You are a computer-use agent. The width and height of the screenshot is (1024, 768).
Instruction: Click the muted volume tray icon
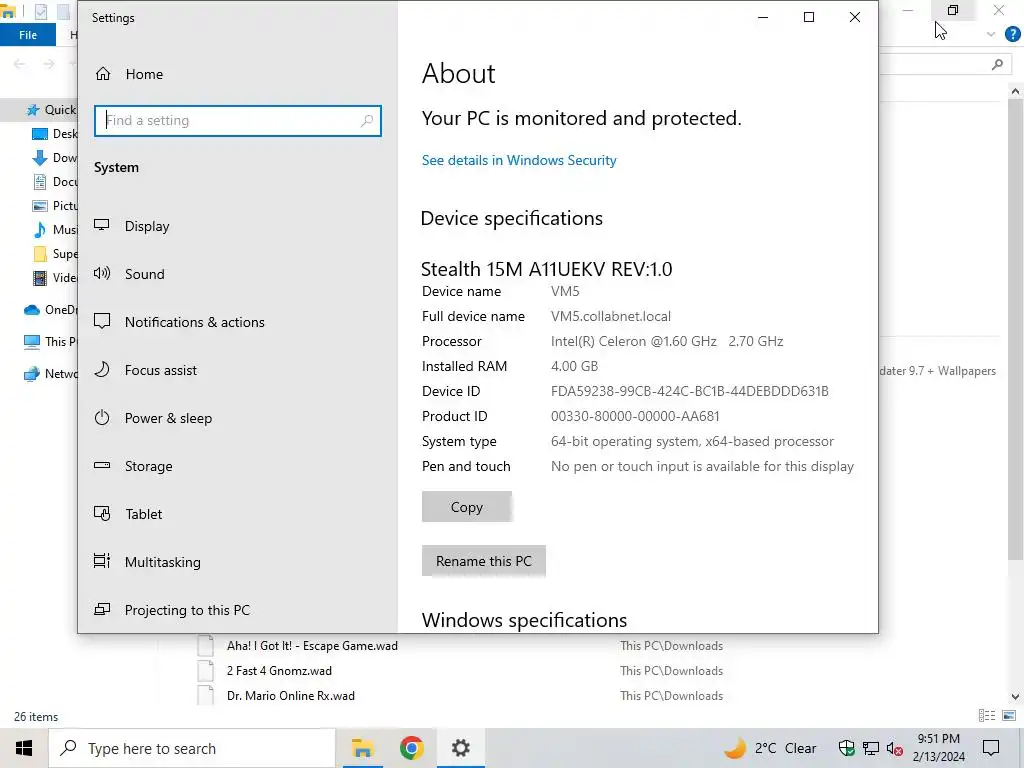click(895, 748)
